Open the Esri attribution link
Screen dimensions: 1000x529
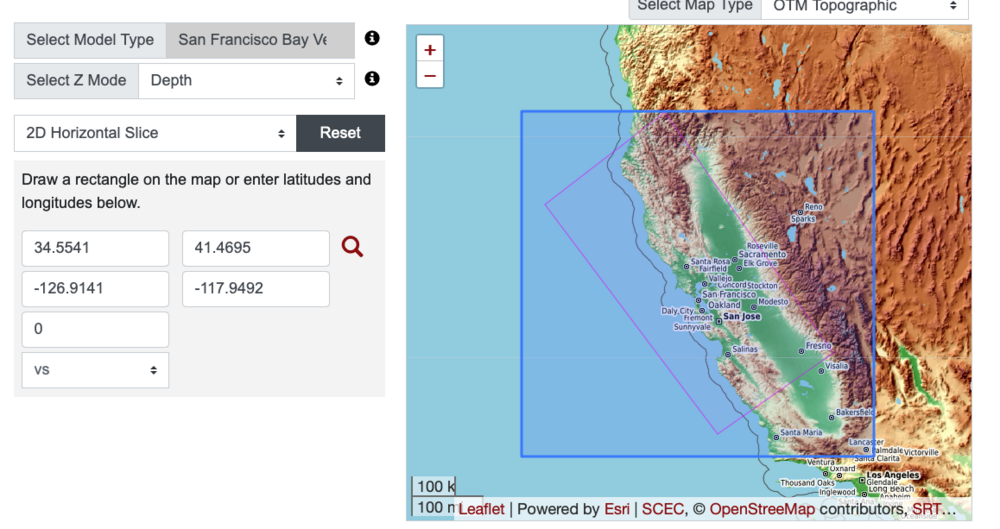click(617, 509)
